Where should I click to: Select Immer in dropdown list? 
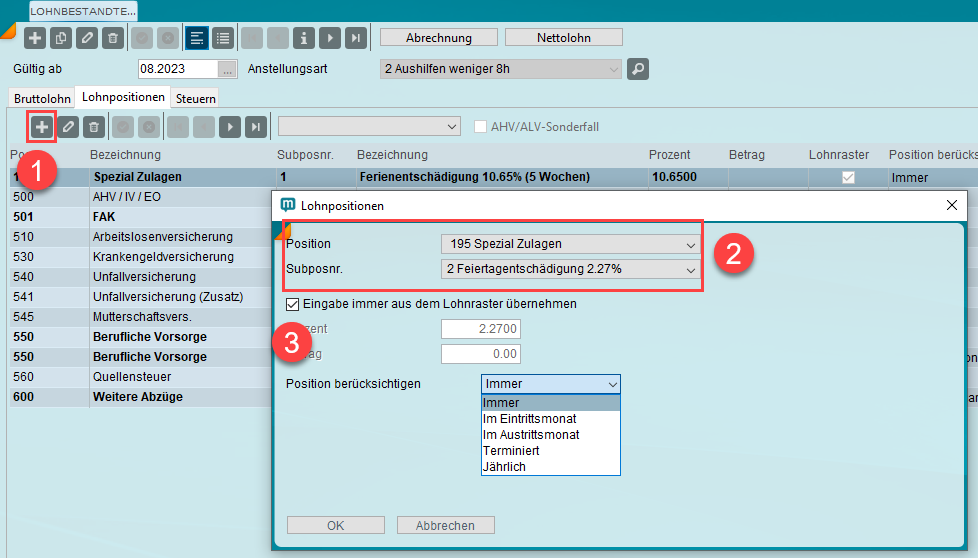click(x=551, y=403)
